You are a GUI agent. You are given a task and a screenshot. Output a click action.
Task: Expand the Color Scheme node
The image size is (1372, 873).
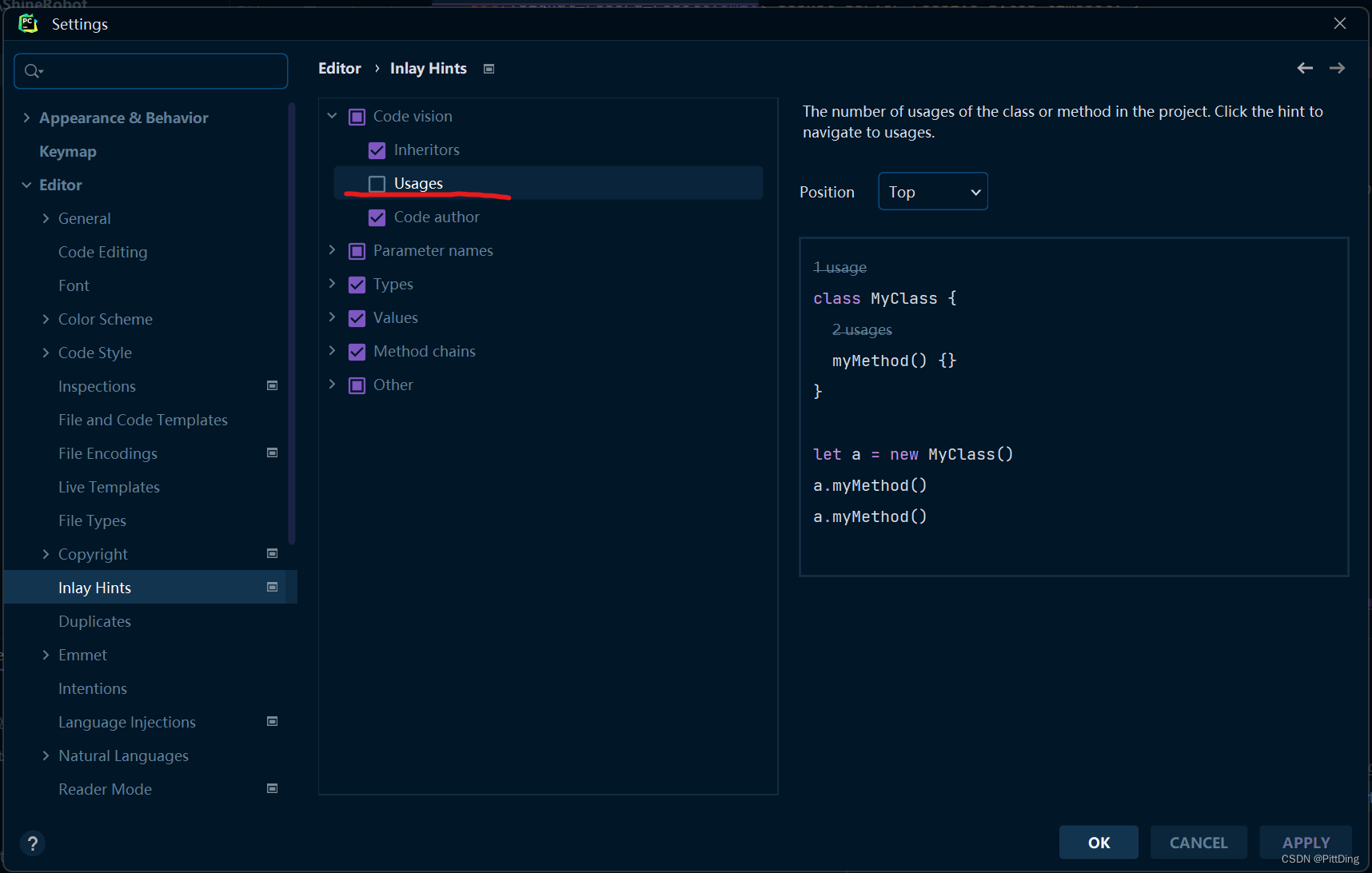tap(46, 319)
